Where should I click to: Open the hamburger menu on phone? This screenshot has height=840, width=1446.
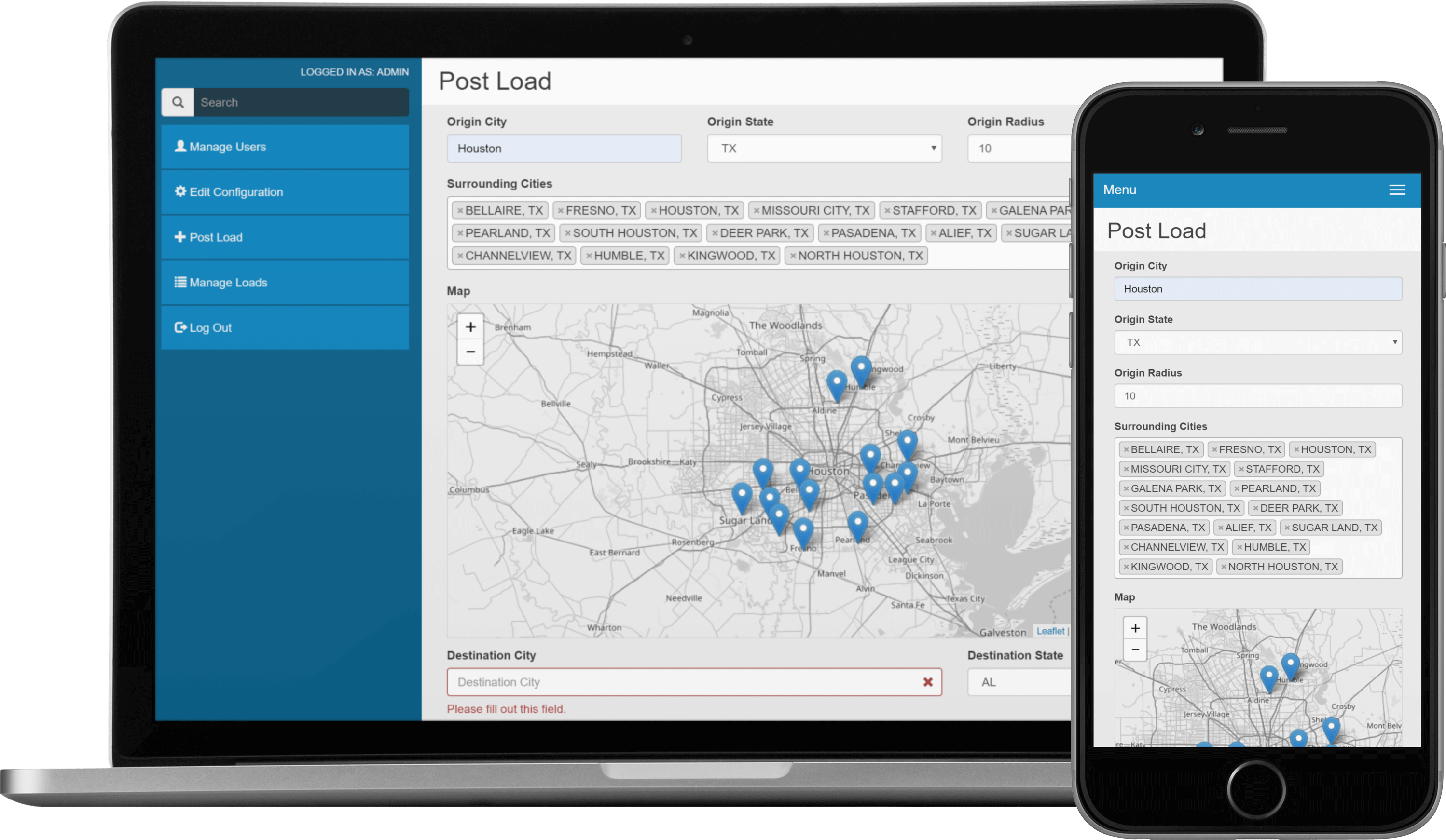point(1397,190)
